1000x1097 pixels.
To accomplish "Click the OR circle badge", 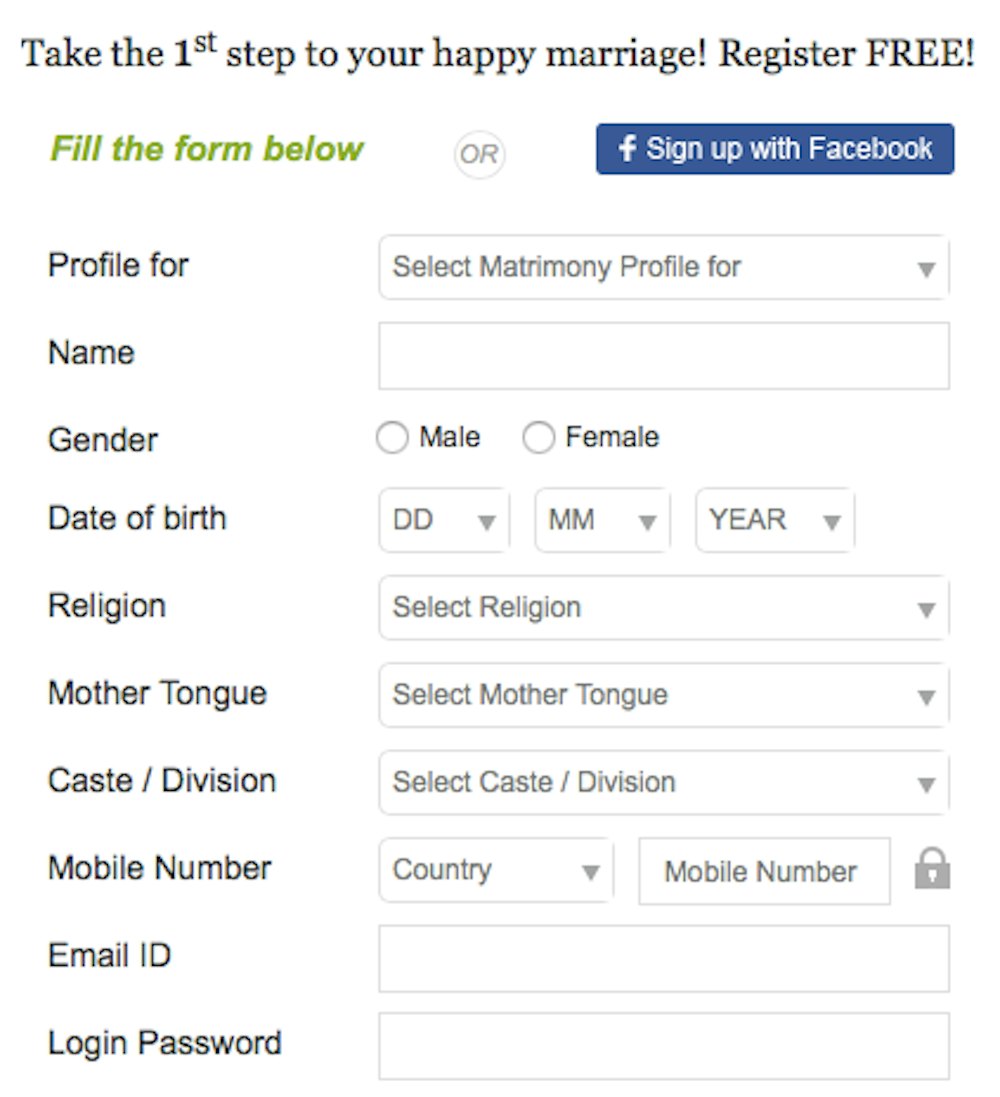I will [x=479, y=154].
